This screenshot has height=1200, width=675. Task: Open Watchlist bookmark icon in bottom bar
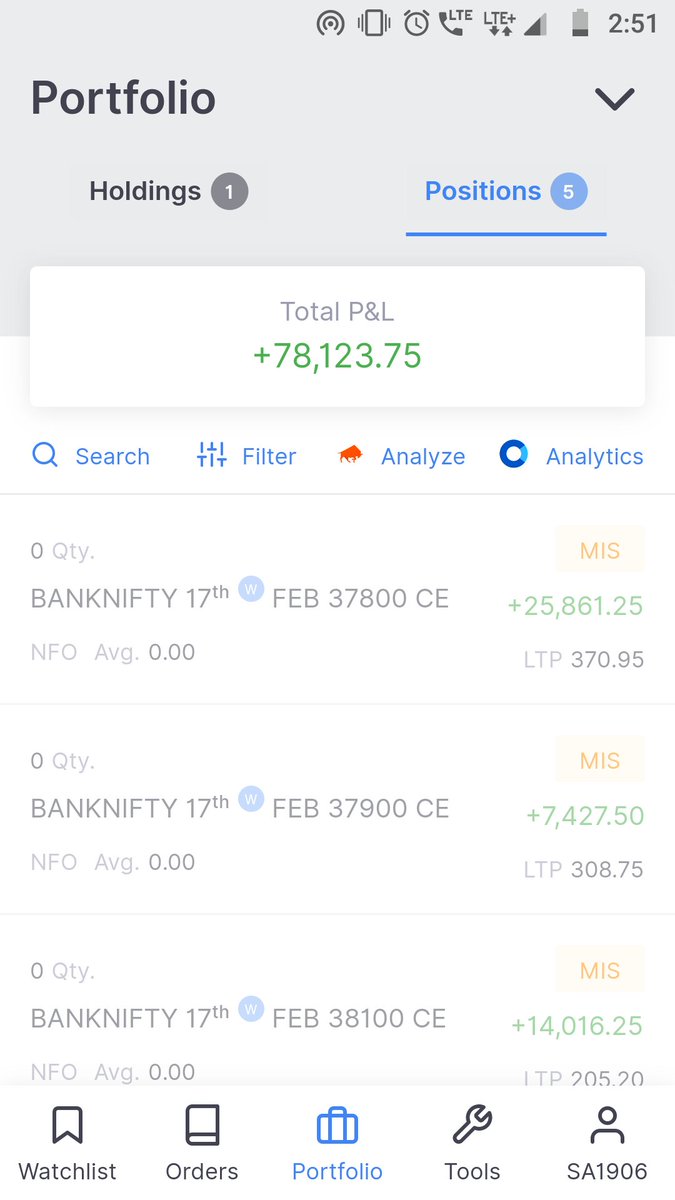pos(67,1125)
